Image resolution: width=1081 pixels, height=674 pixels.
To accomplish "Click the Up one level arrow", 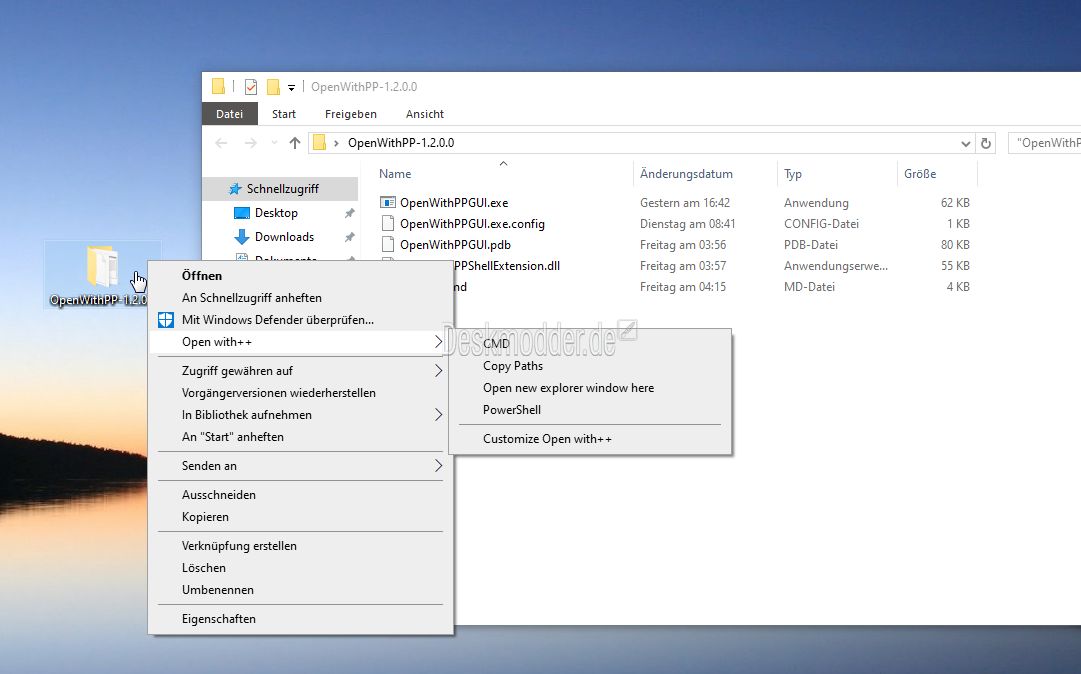I will point(295,143).
